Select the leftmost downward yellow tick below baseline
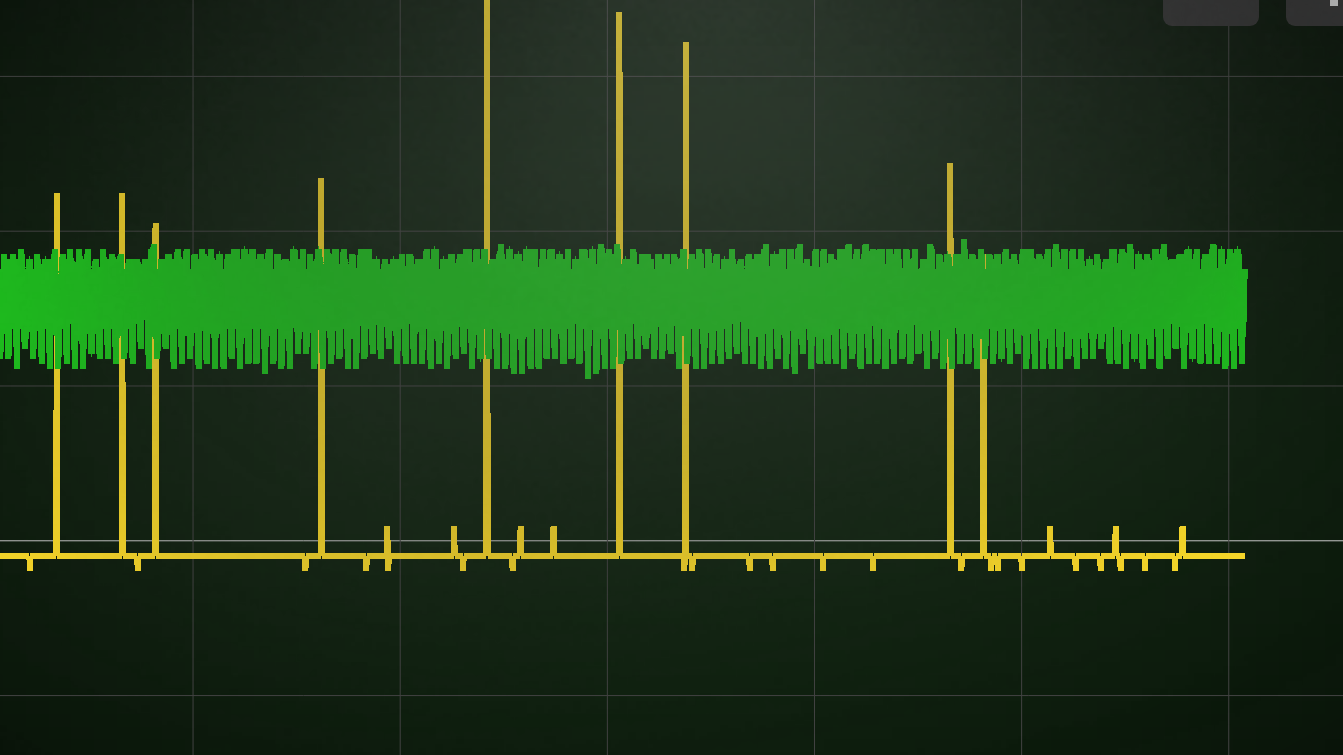Viewport: 1343px width, 755px height. [30, 564]
